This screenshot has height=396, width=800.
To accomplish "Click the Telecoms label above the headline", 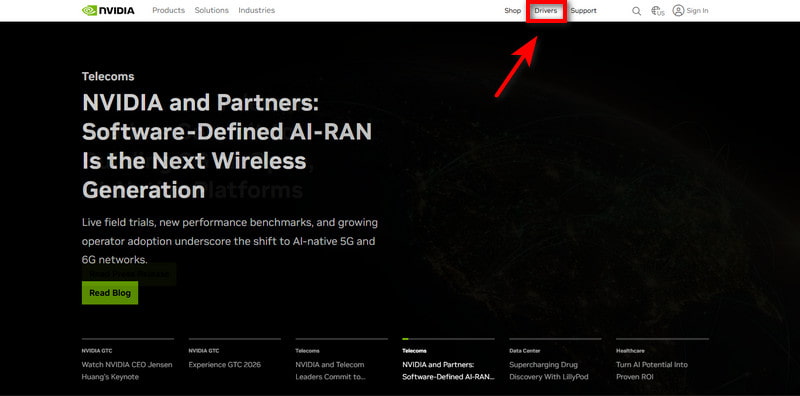I will (108, 77).
